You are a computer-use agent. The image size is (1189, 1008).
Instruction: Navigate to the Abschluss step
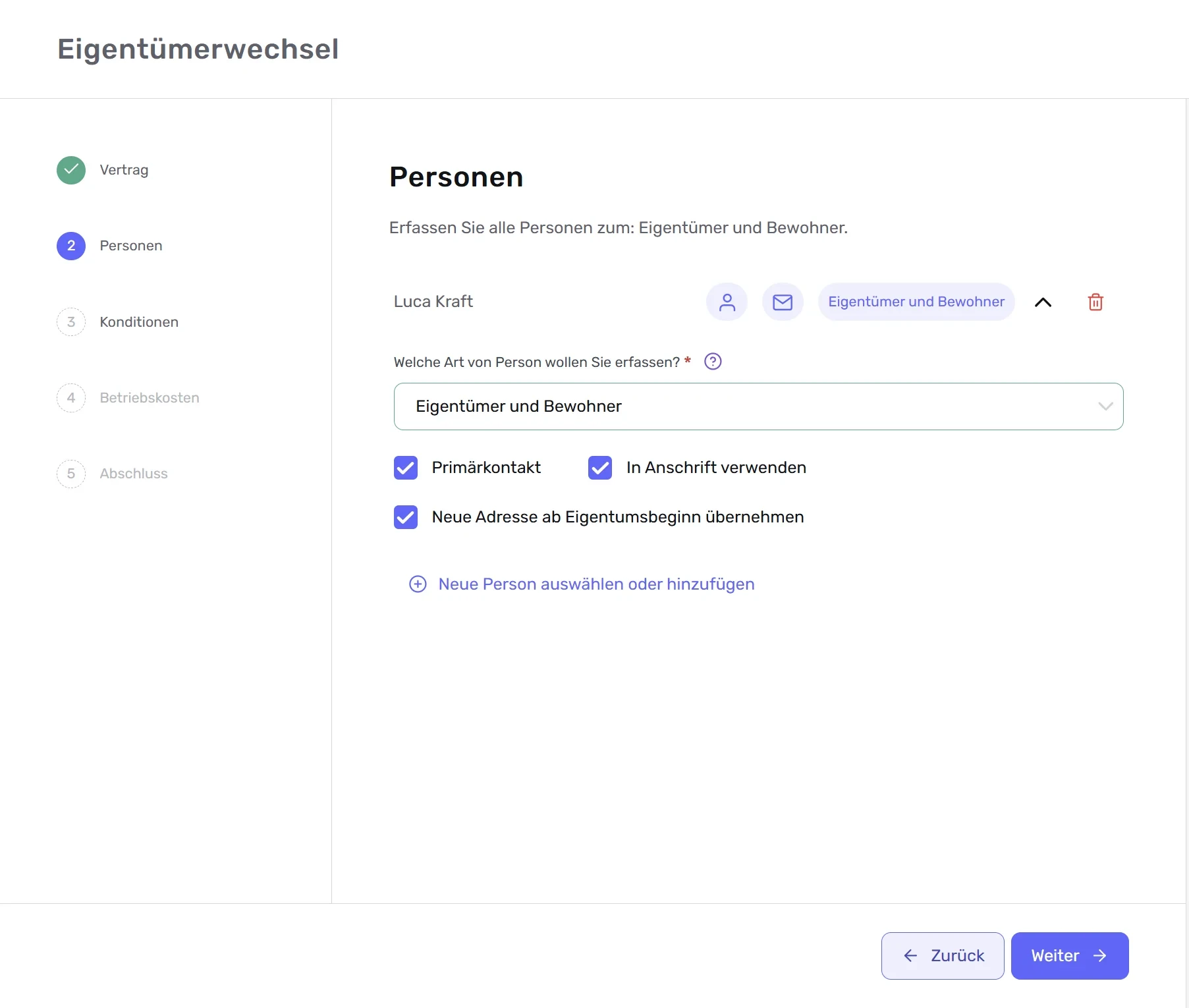pyautogui.click(x=134, y=474)
